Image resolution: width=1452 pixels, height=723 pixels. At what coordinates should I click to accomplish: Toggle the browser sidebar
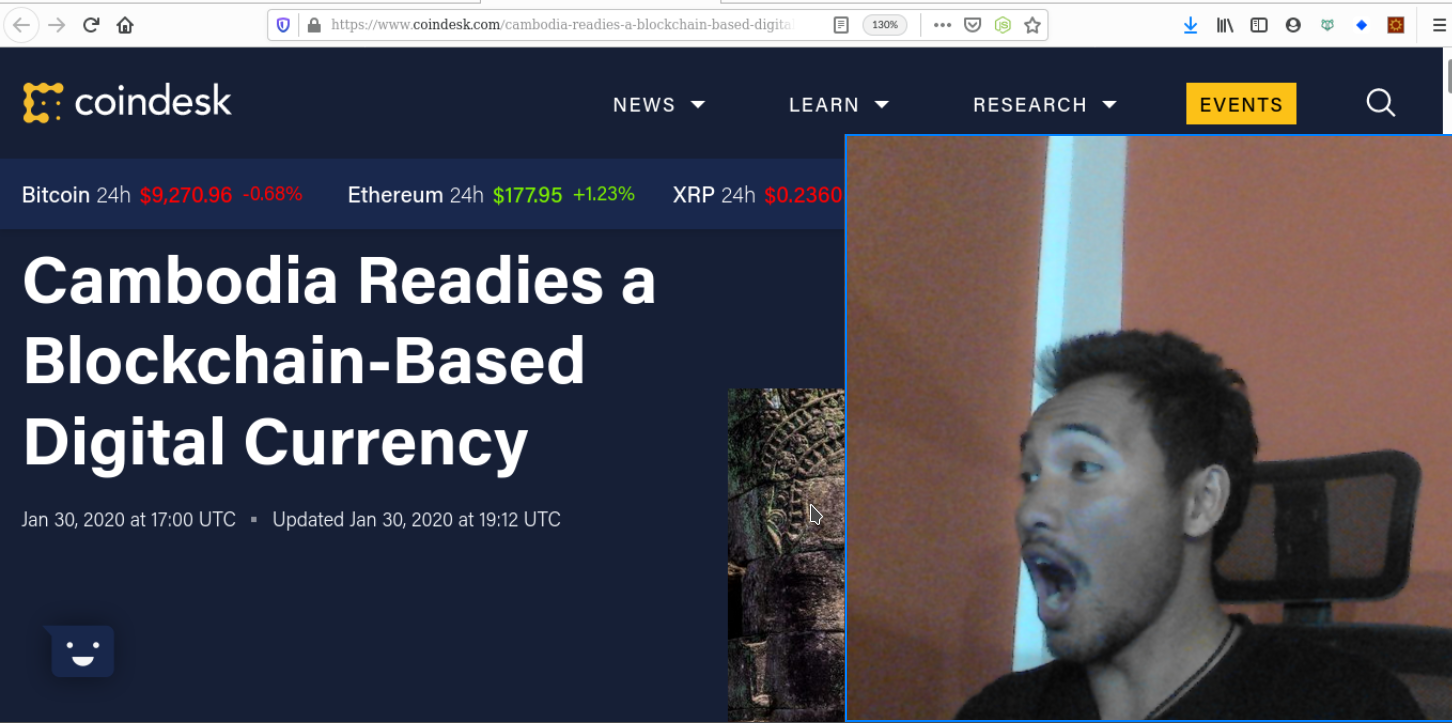[x=1259, y=25]
